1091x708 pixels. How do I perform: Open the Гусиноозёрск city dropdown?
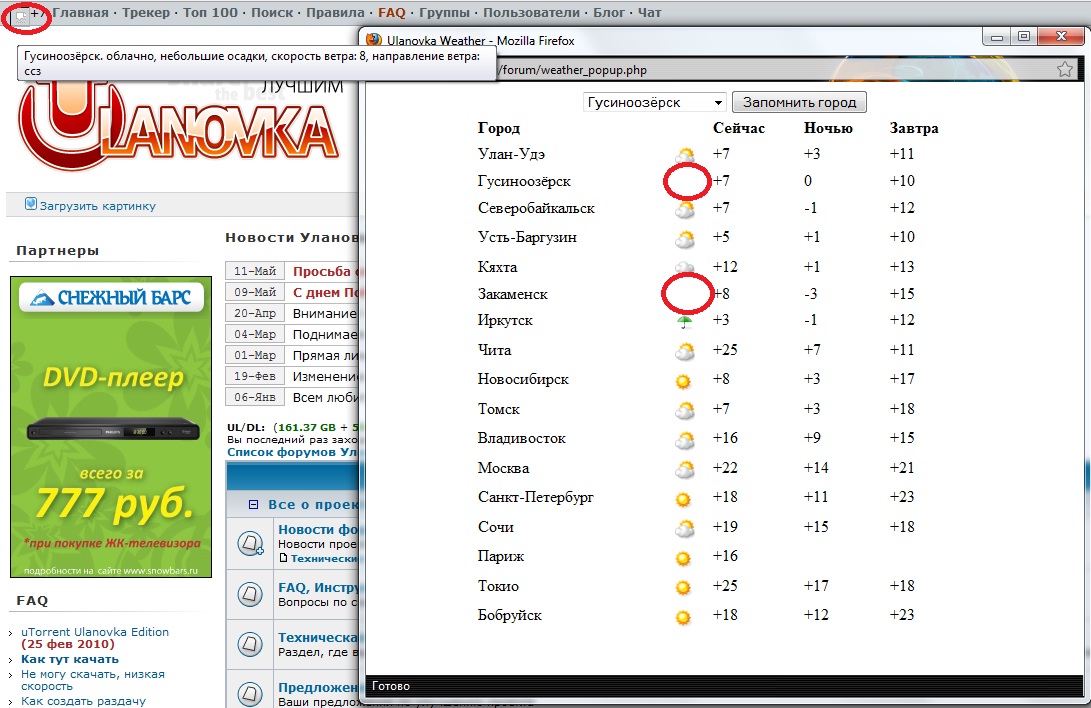click(654, 102)
